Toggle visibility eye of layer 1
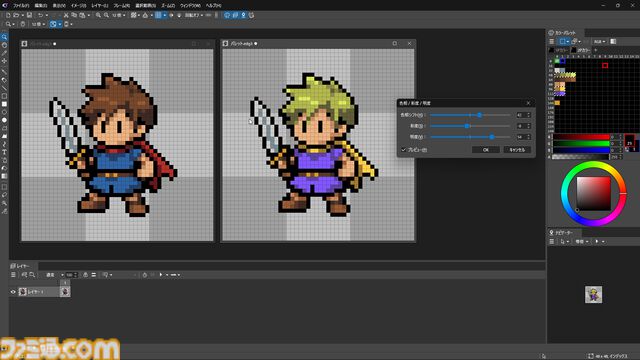This screenshot has width=640, height=360. click(13, 291)
